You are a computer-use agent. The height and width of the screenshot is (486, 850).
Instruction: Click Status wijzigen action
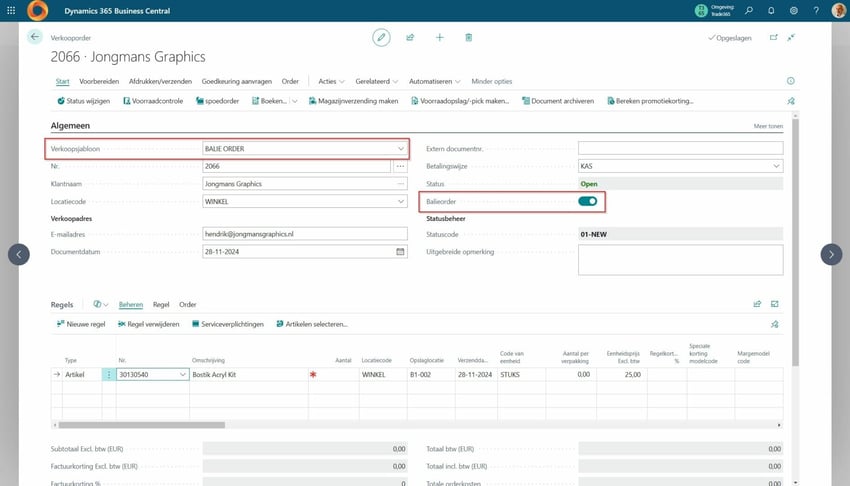[x=83, y=101]
